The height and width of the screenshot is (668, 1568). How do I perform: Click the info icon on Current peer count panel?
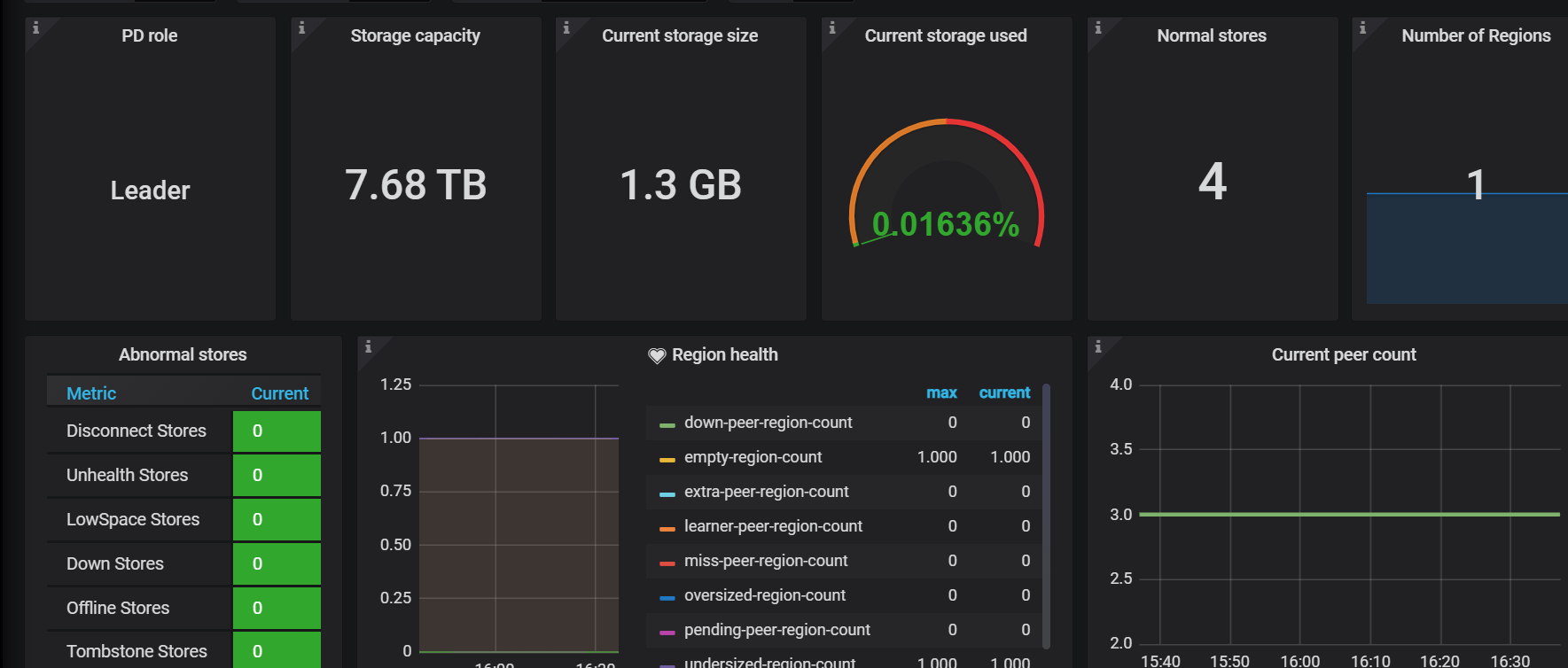pos(1098,346)
